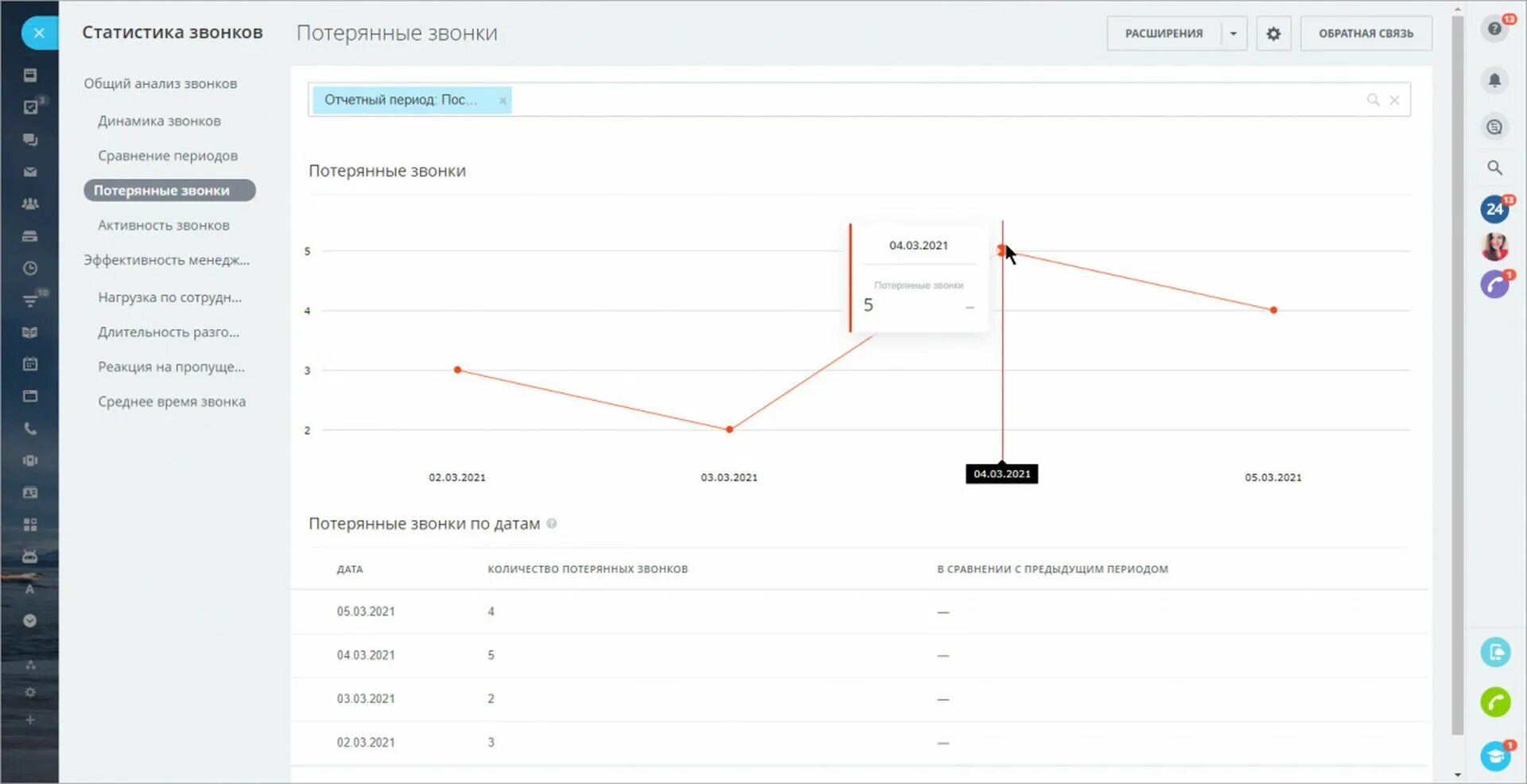Open the notifications bell icon

coord(1495,80)
